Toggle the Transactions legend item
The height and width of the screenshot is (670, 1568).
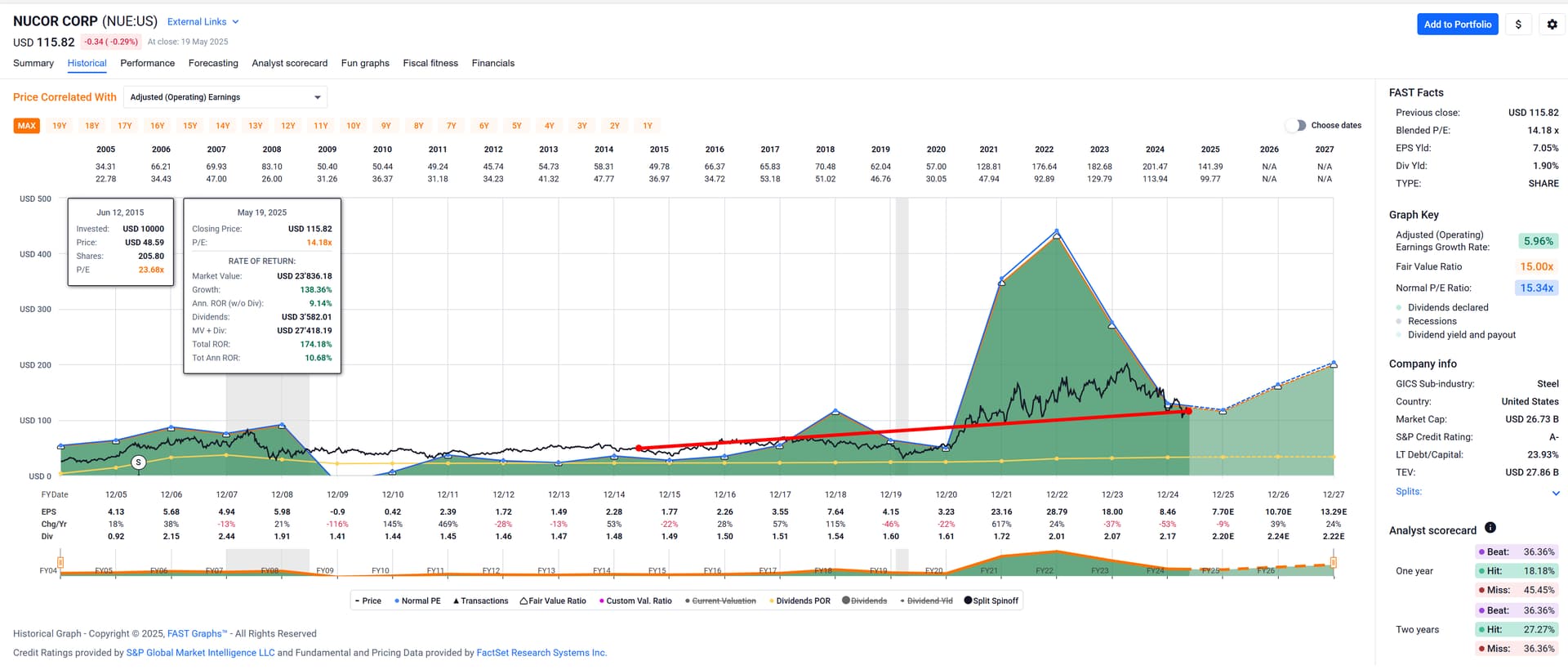(480, 601)
